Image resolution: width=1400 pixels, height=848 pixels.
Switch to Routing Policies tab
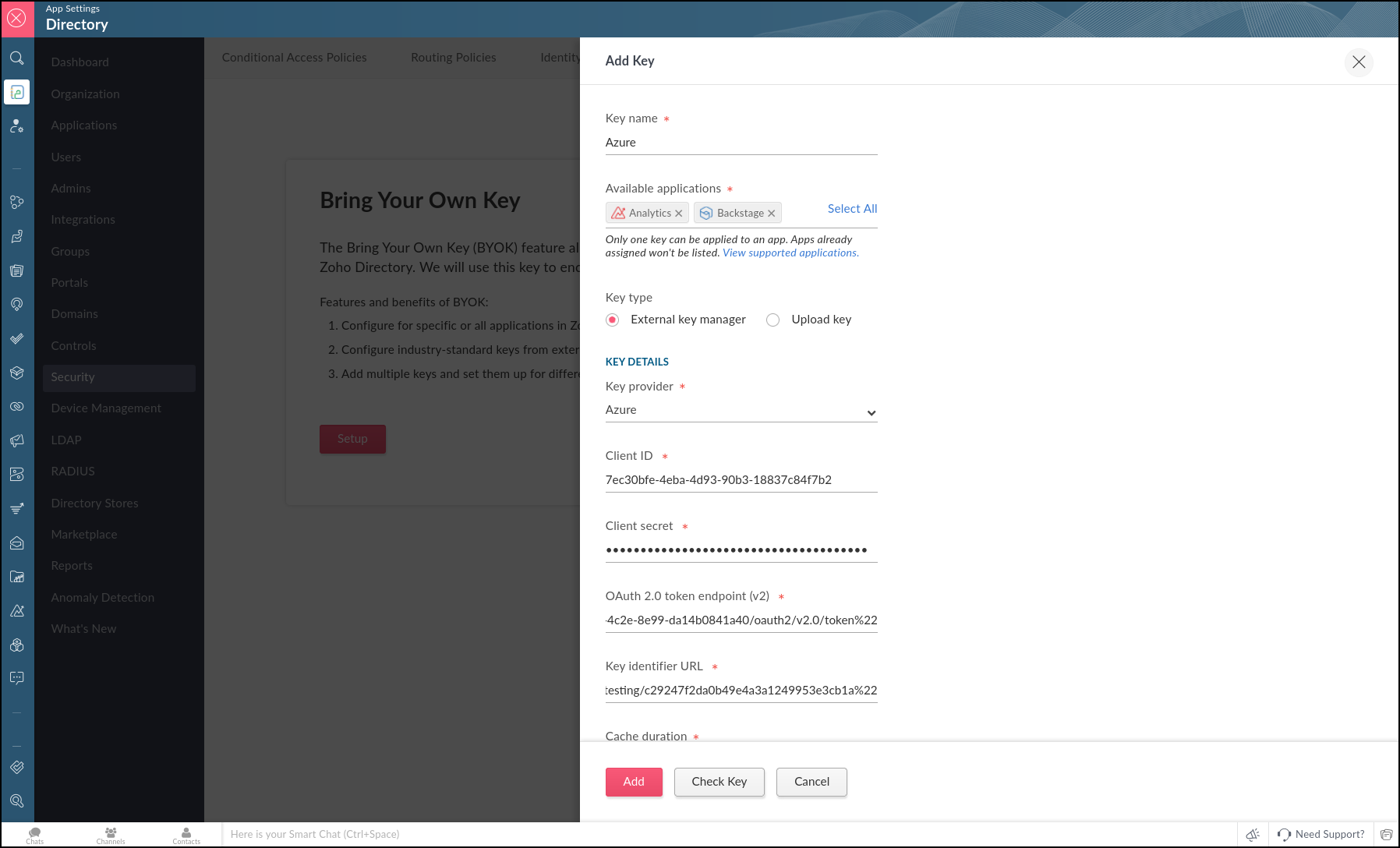tap(454, 58)
